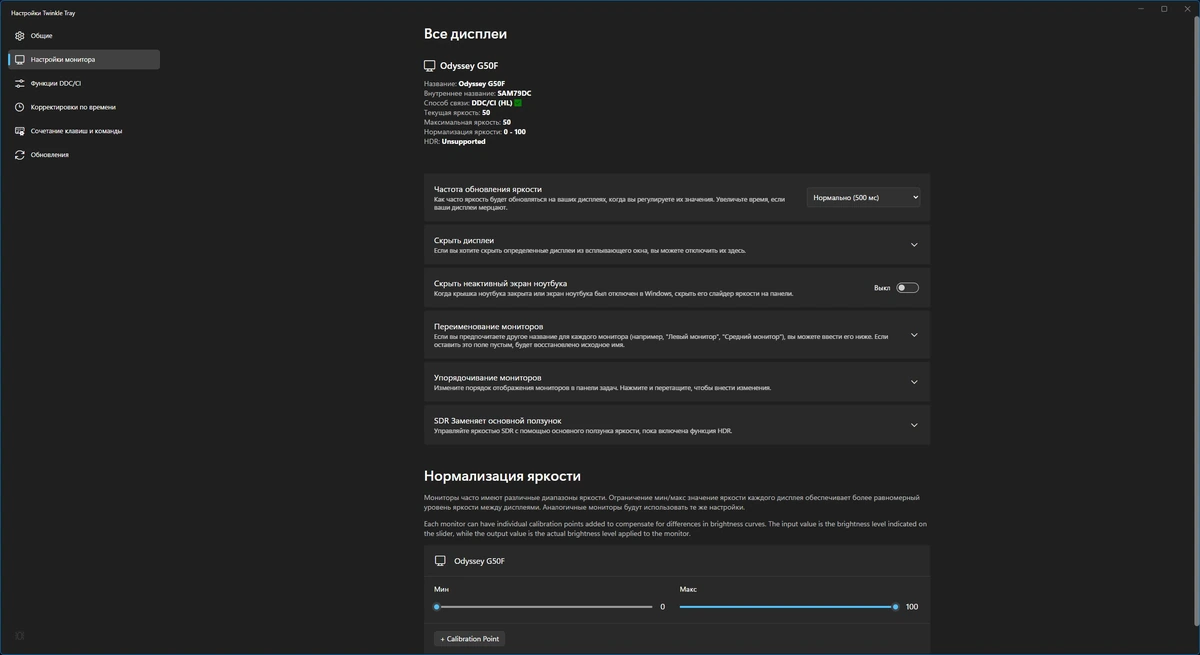Screen dimensions: 1200x655
Task: Open the Функции DDC/CI section
Action: point(84,83)
